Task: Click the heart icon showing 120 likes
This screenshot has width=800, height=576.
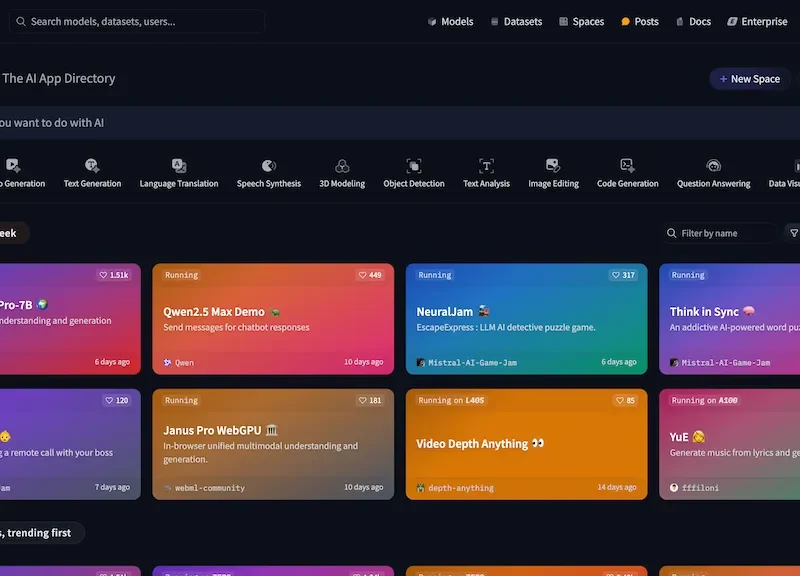Action: pos(109,400)
